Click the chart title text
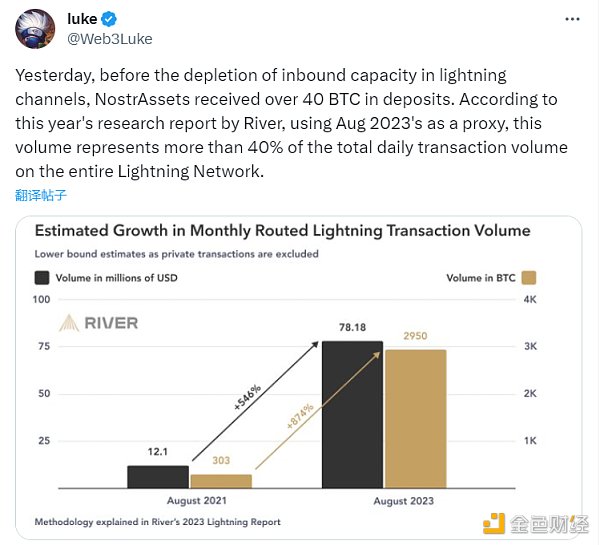The image size is (600, 545). (282, 231)
